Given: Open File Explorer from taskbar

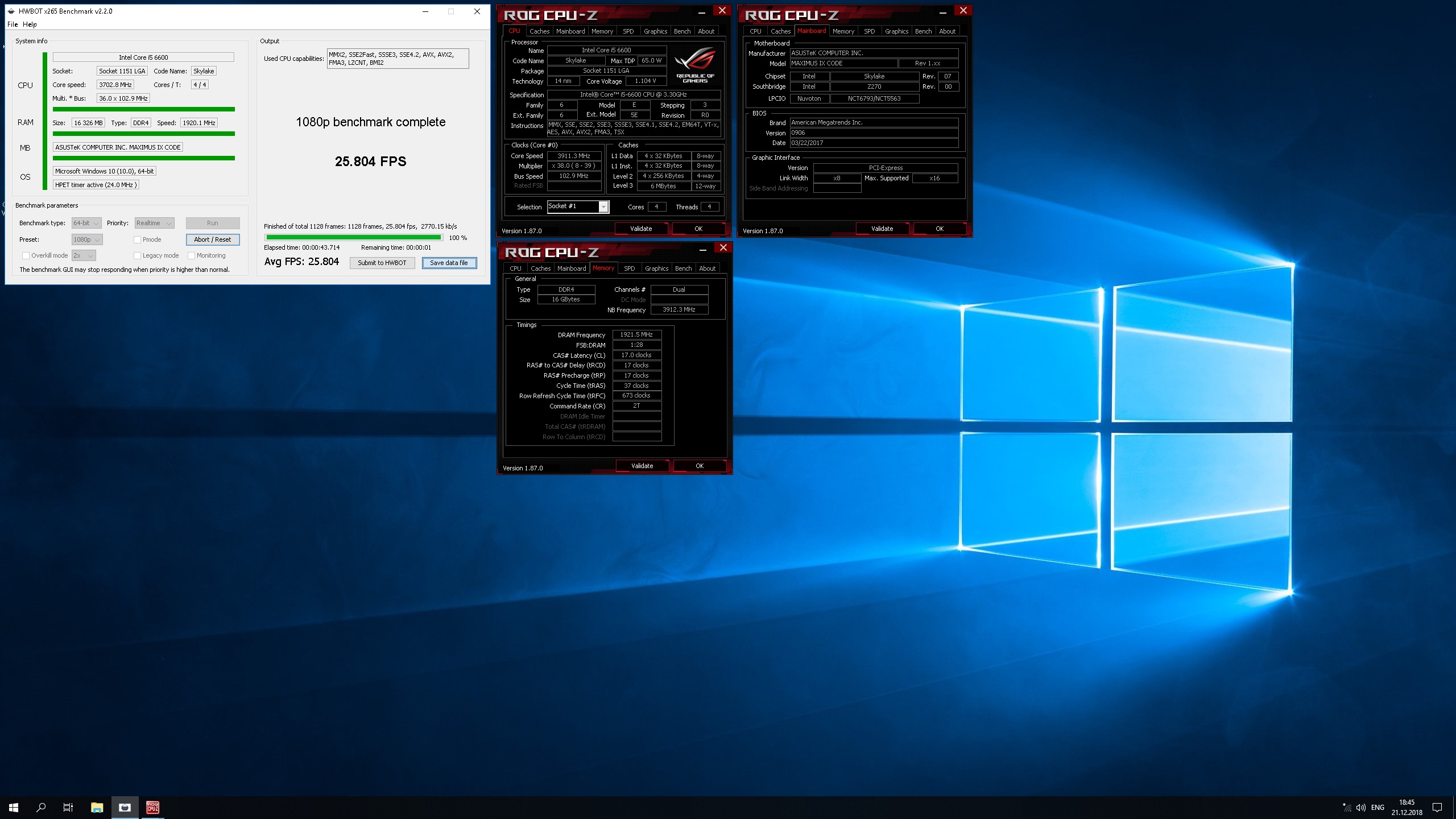Looking at the screenshot, I should (97, 807).
